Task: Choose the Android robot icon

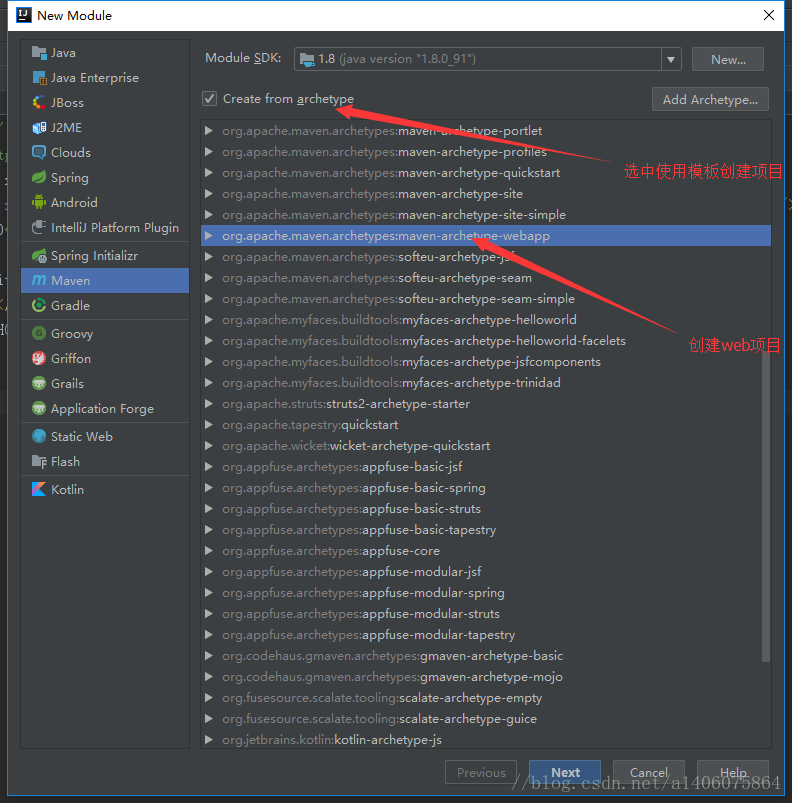Action: (39, 202)
